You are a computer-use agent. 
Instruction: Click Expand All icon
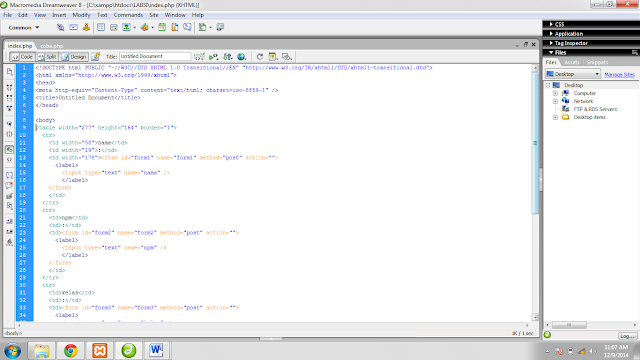point(9,109)
